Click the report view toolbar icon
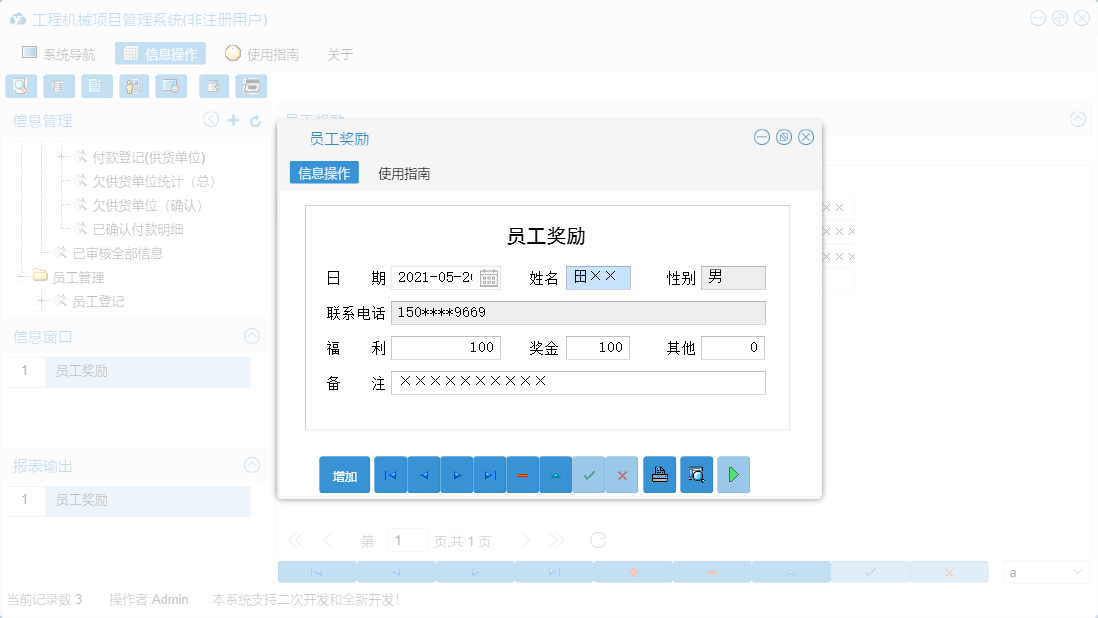Image resolution: width=1098 pixels, height=618 pixels. pos(59,86)
